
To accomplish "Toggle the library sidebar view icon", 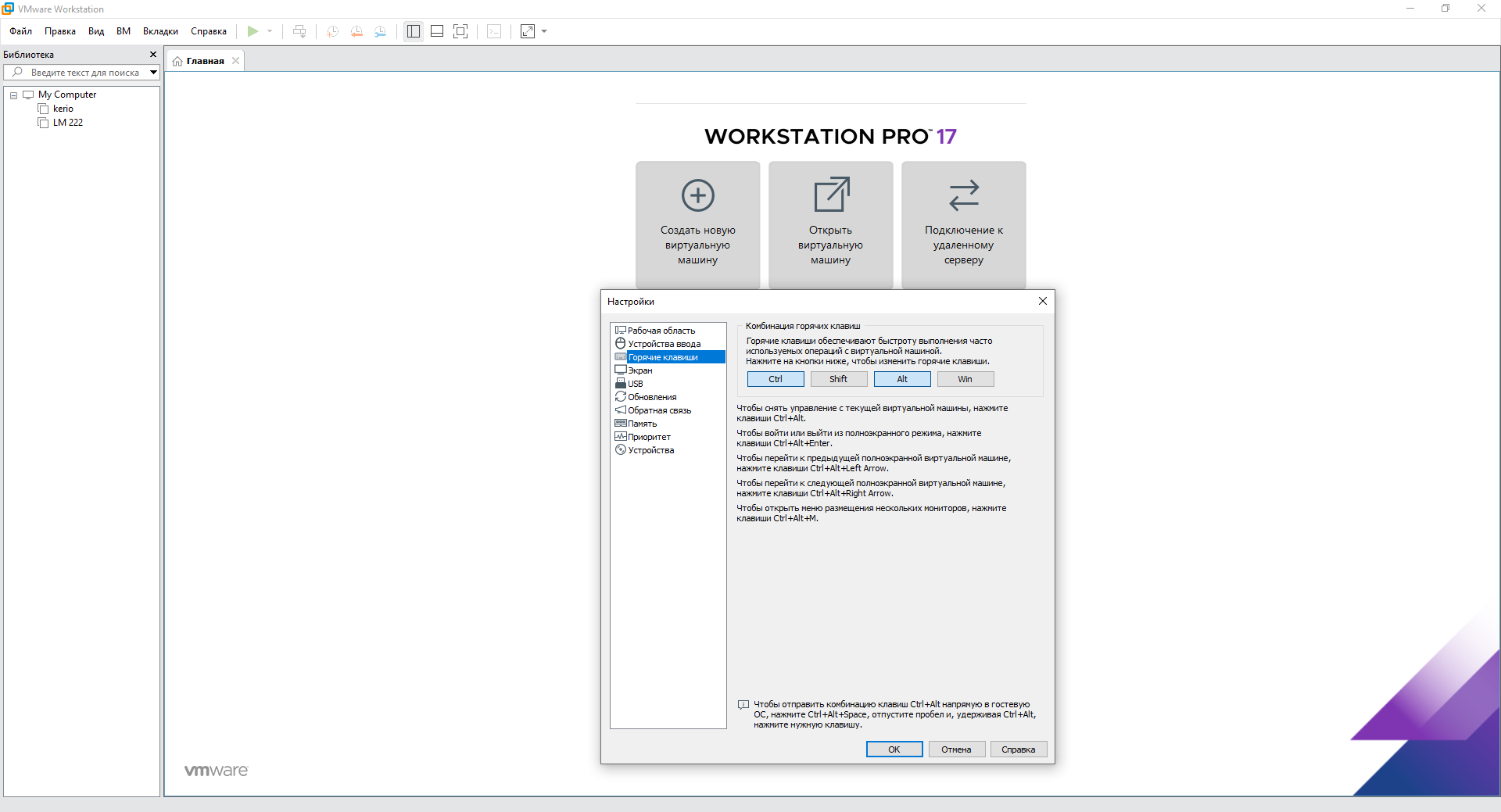I will (414, 31).
